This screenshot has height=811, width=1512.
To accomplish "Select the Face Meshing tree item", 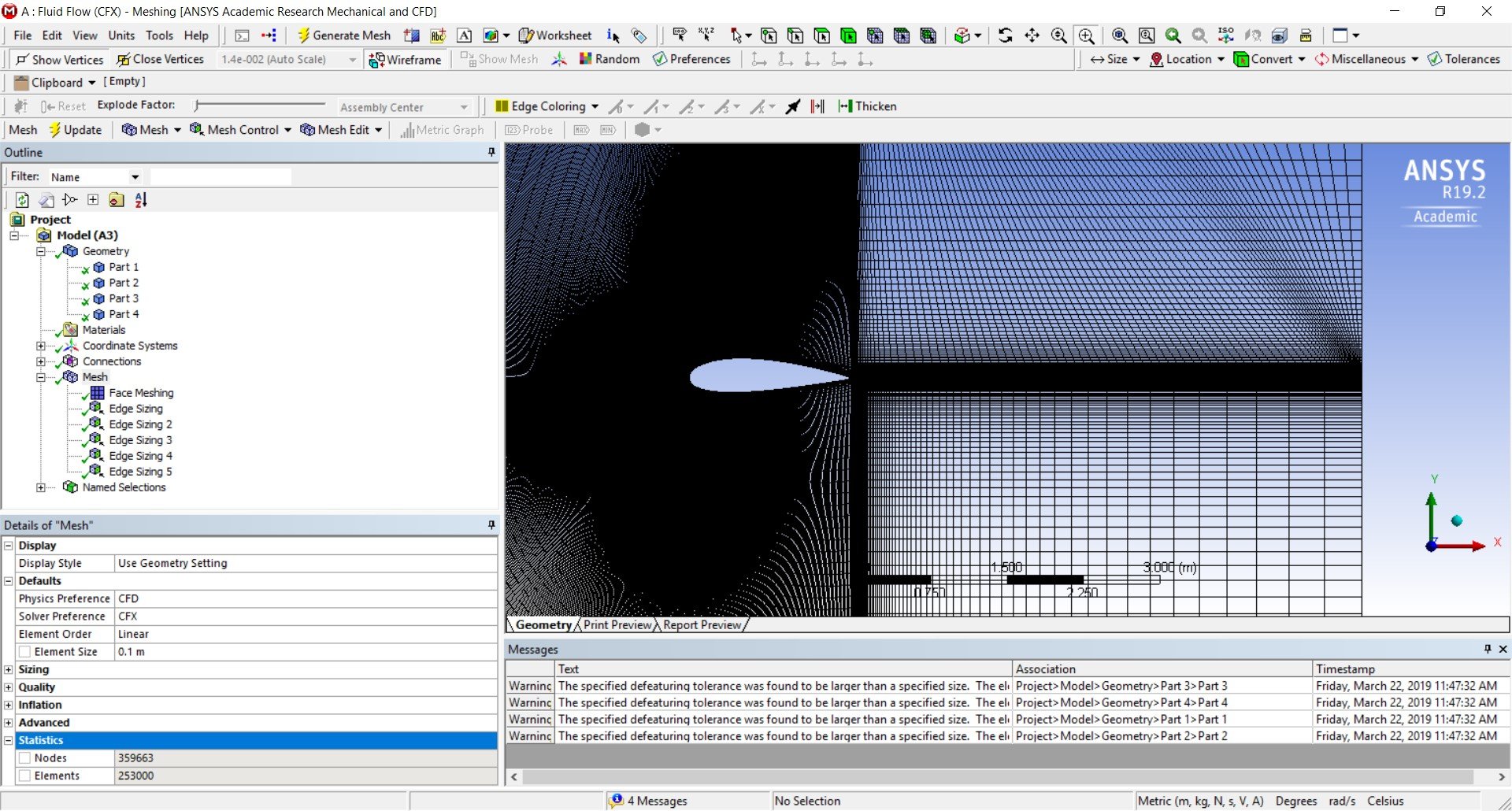I will 141,393.
